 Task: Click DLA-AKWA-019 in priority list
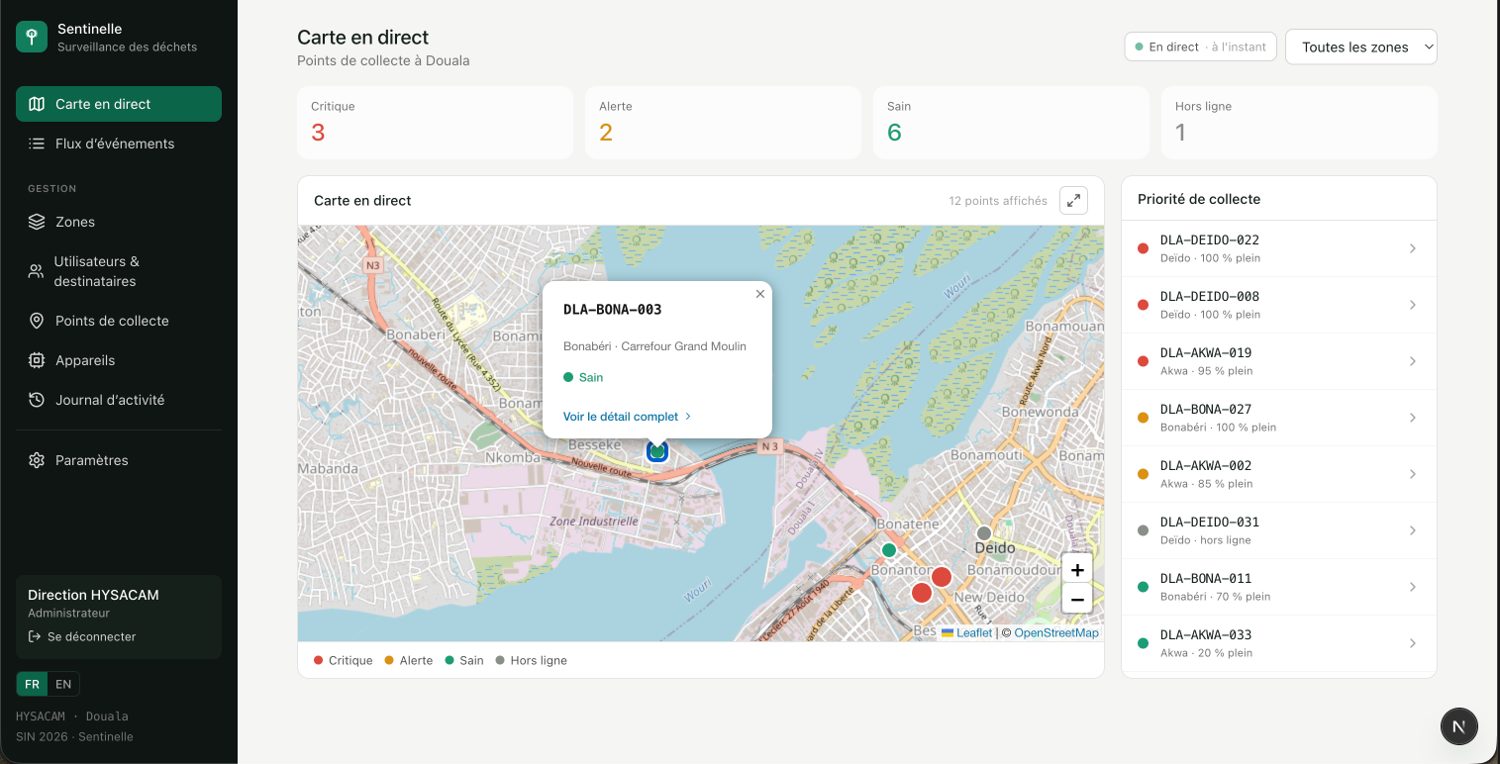point(1279,361)
